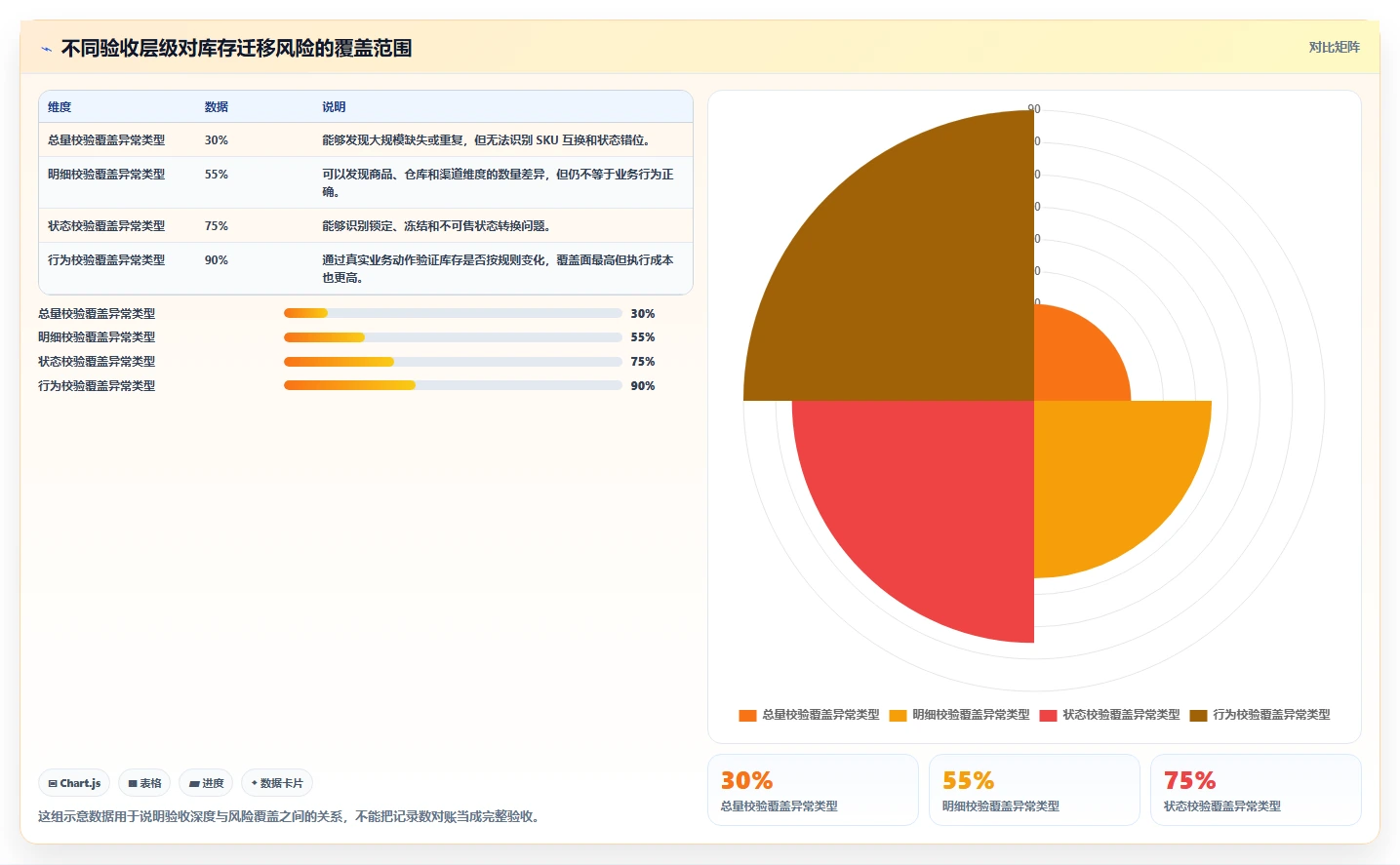1400x865 pixels.
Task: Click the 数据卡片 tag chip
Action: pos(277,783)
